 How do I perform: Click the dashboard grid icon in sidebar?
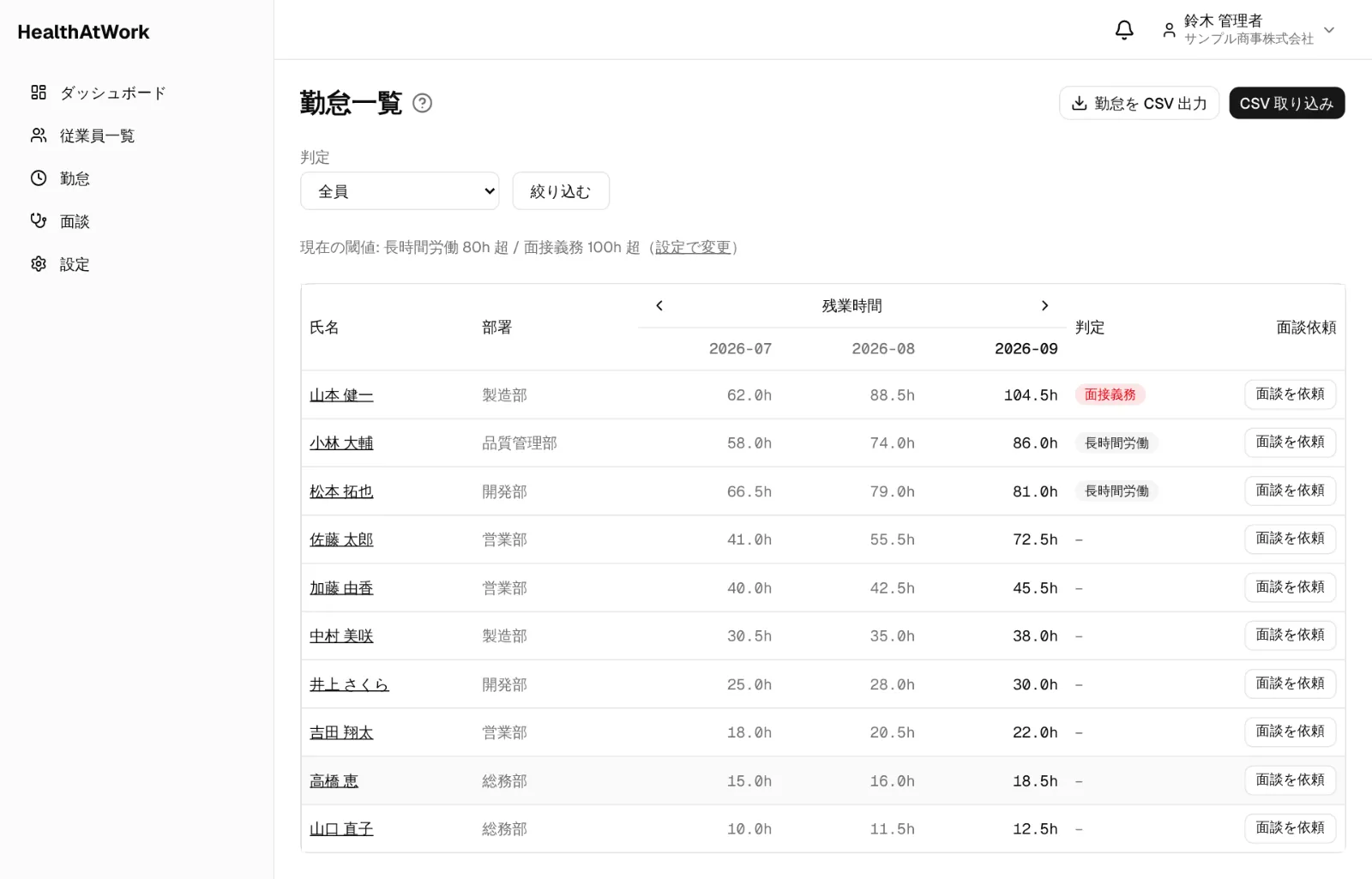39,93
